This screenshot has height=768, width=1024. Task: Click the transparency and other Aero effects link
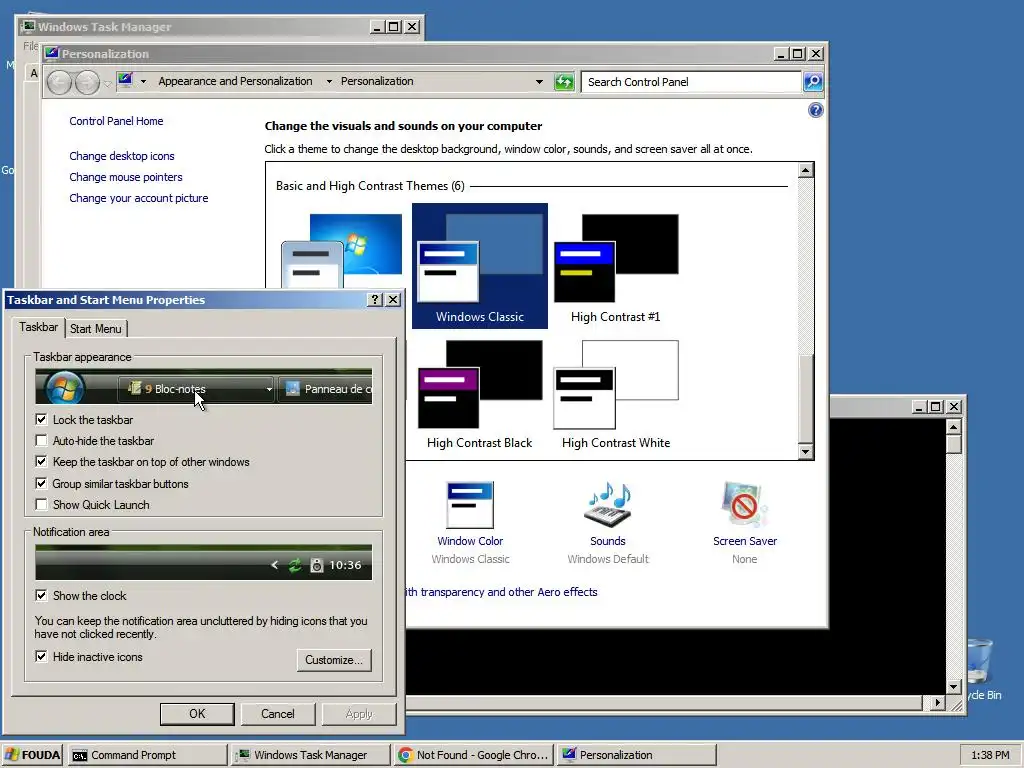coord(502,592)
